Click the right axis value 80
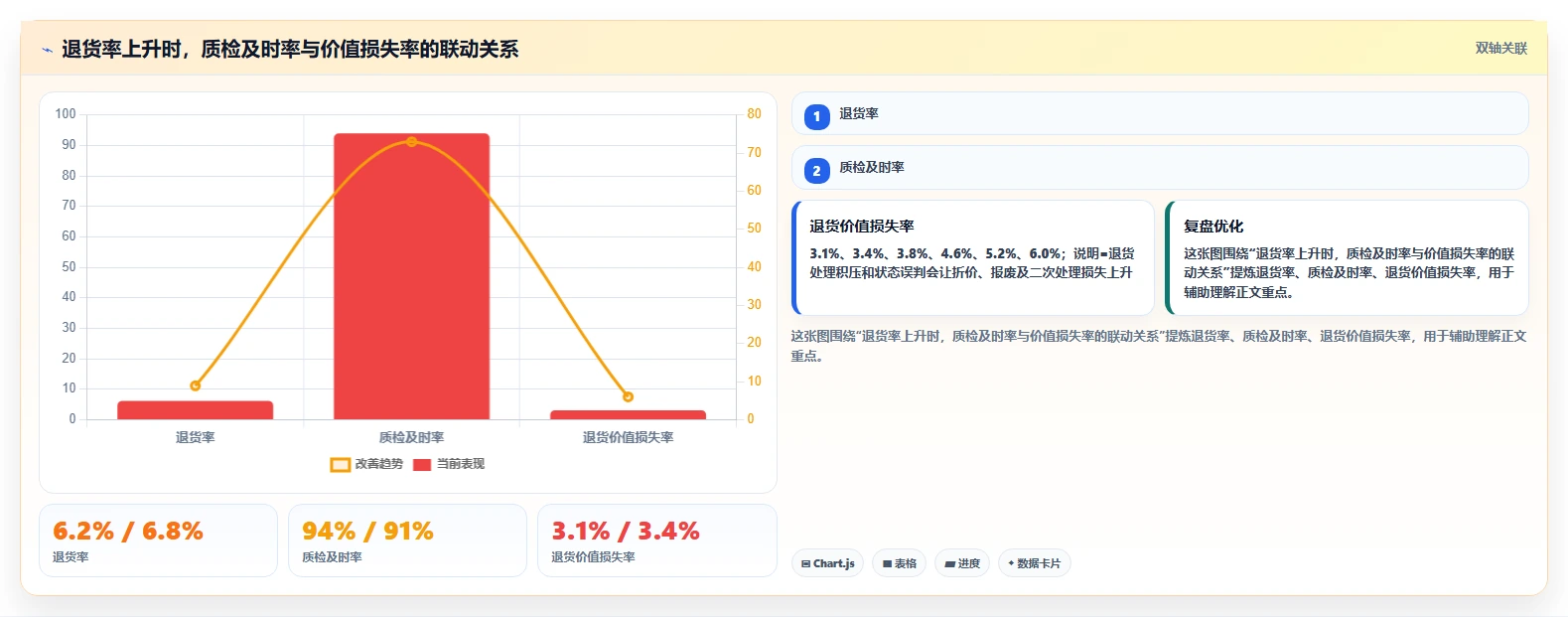 click(x=754, y=114)
